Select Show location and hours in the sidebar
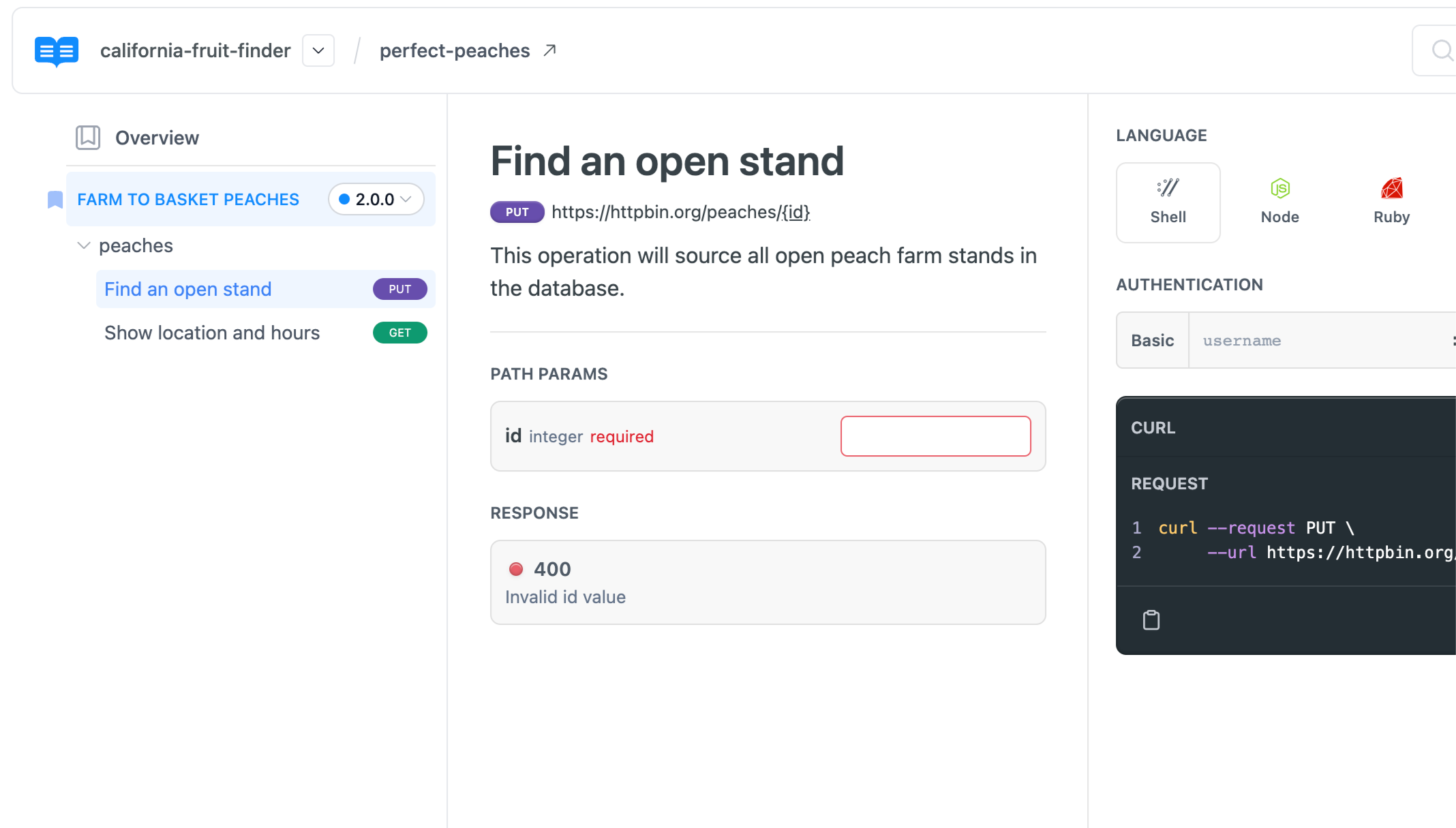The width and height of the screenshot is (1456, 828). [x=211, y=333]
